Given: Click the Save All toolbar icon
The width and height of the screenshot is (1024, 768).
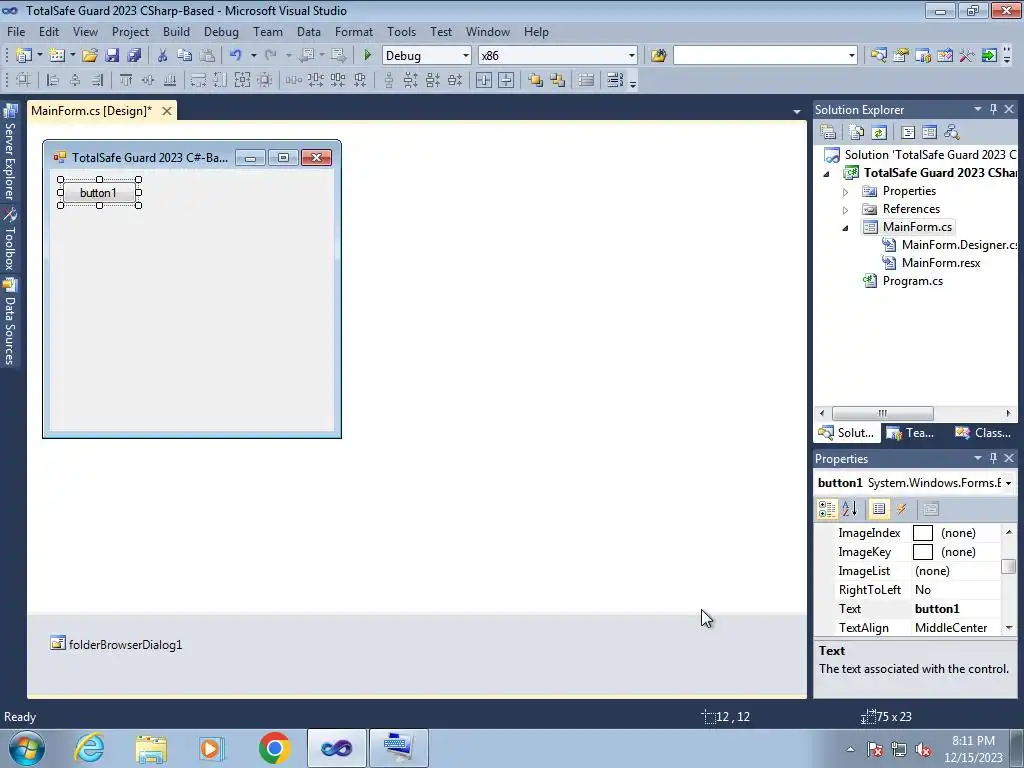Looking at the screenshot, I should coord(134,56).
